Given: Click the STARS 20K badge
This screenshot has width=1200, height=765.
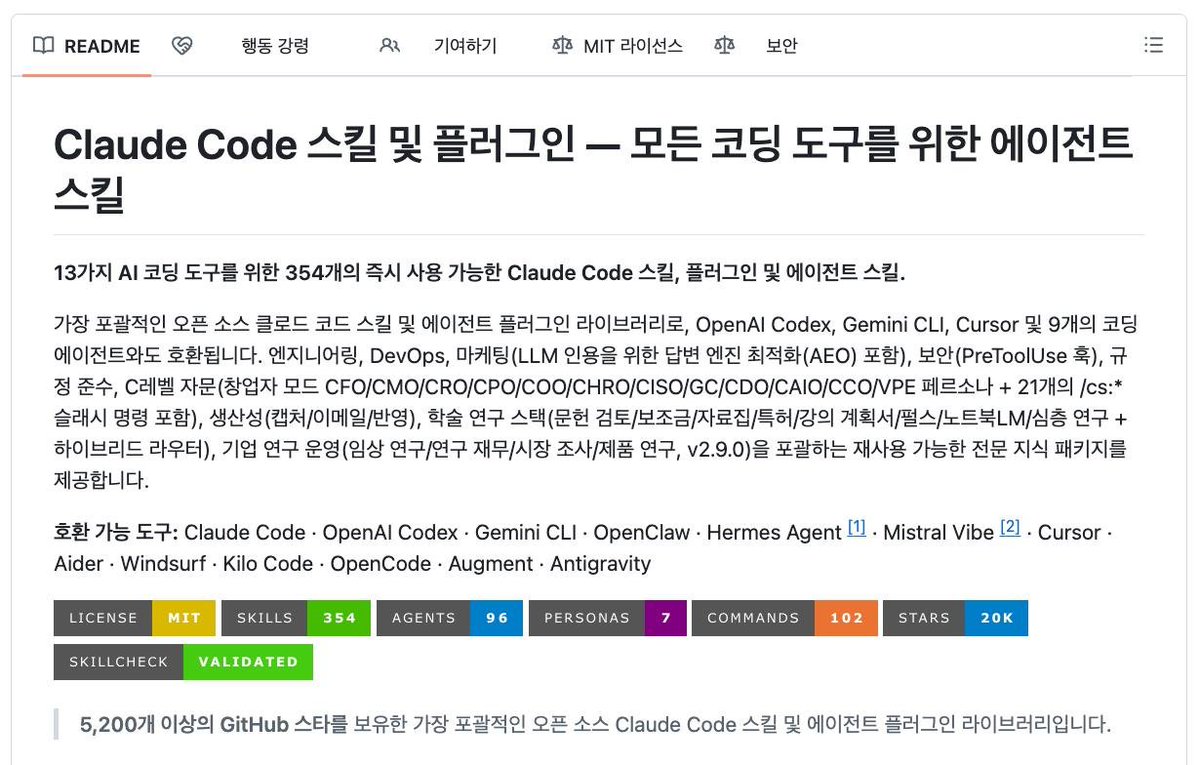Looking at the screenshot, I should click(956, 618).
